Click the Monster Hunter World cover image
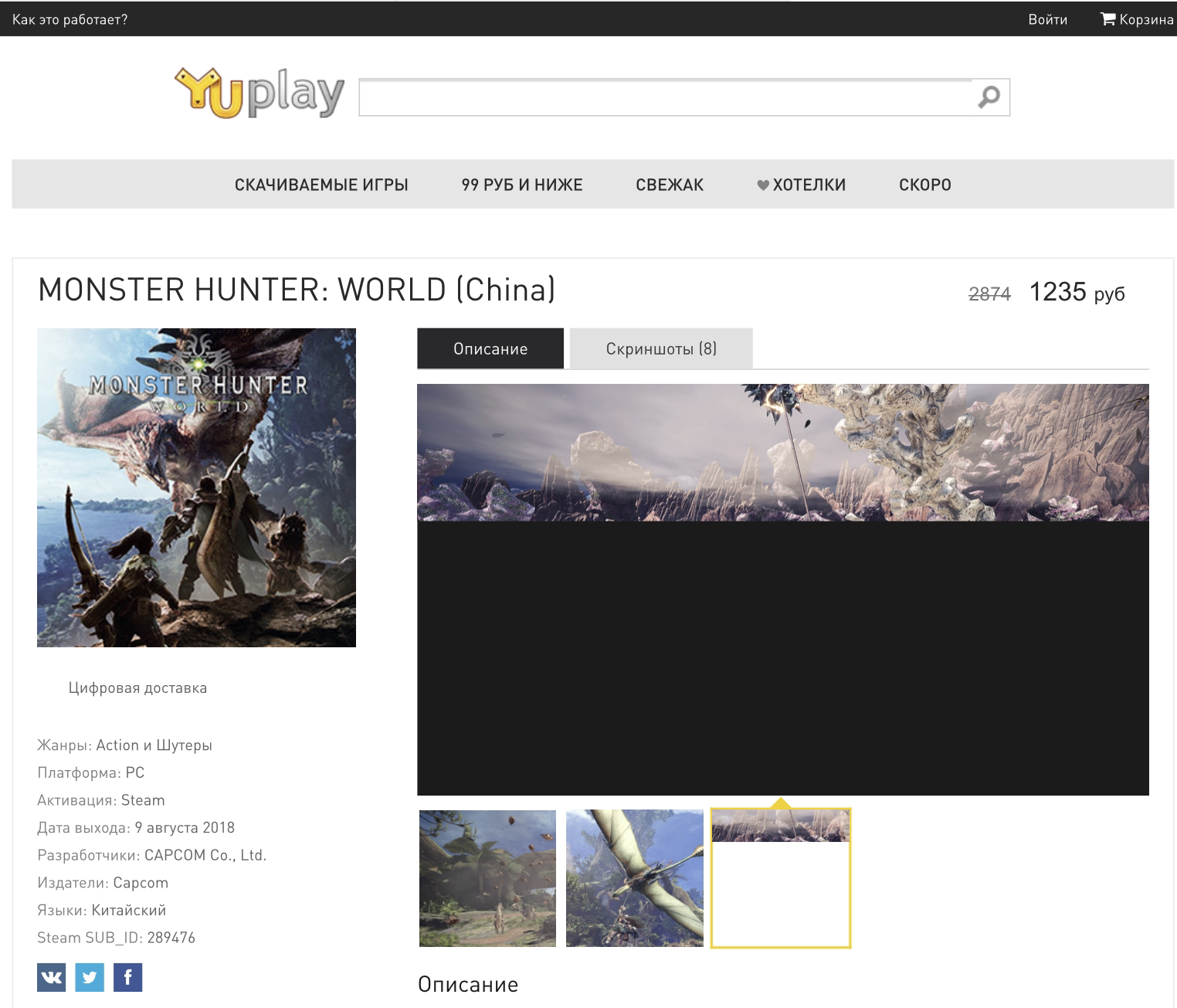Screen dimensions: 1177x1008 197,487
